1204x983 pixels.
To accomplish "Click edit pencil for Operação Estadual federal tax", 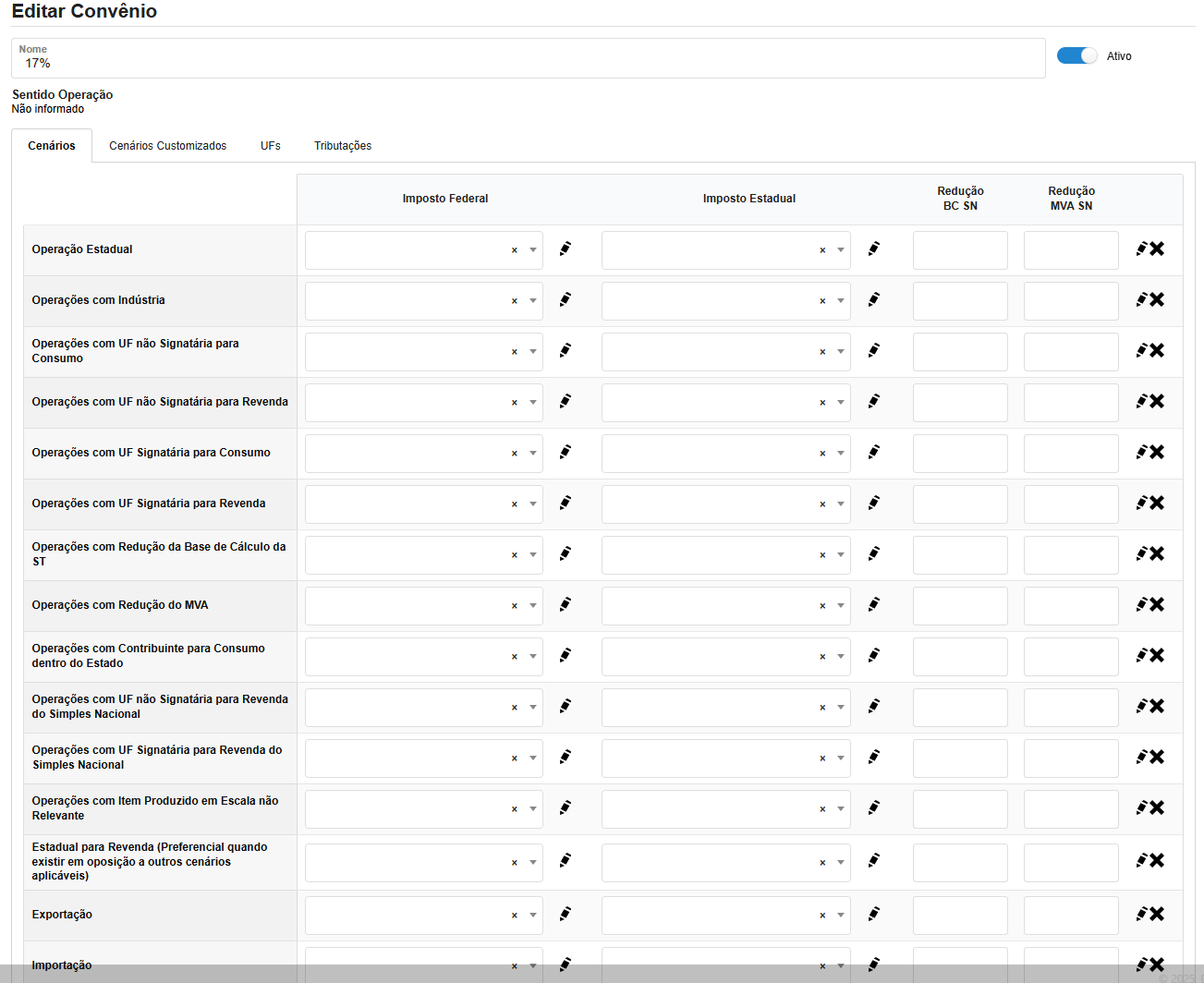I will click(x=566, y=249).
